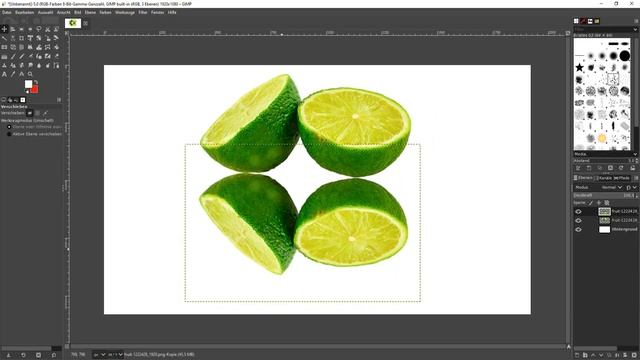The image size is (640, 360).
Task: Open the navigation preview below the vertical scrollbar
Action: pyautogui.click(x=569, y=347)
